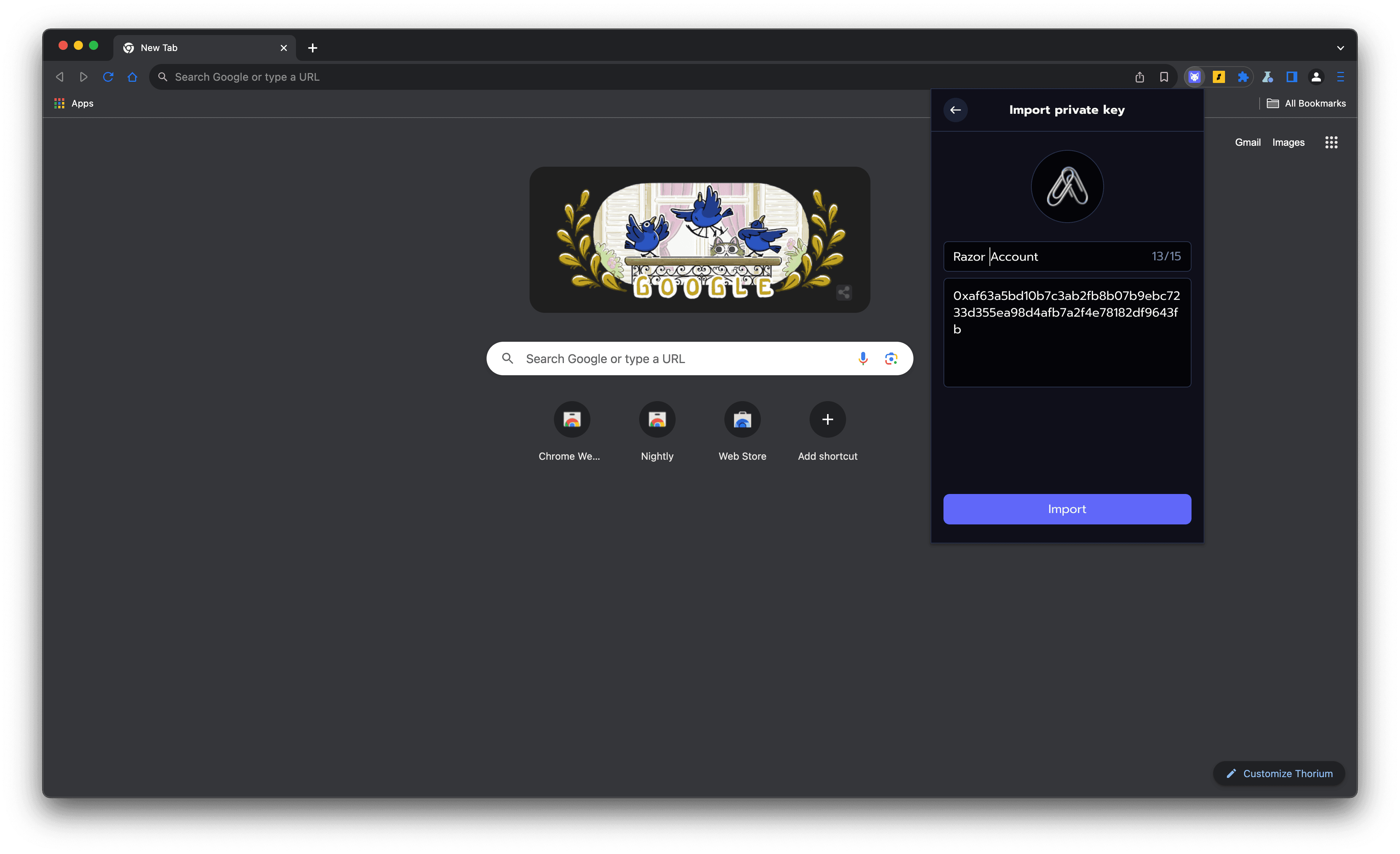Click Customize Thorium button
Screen dimensions: 1400x854
click(x=1278, y=773)
